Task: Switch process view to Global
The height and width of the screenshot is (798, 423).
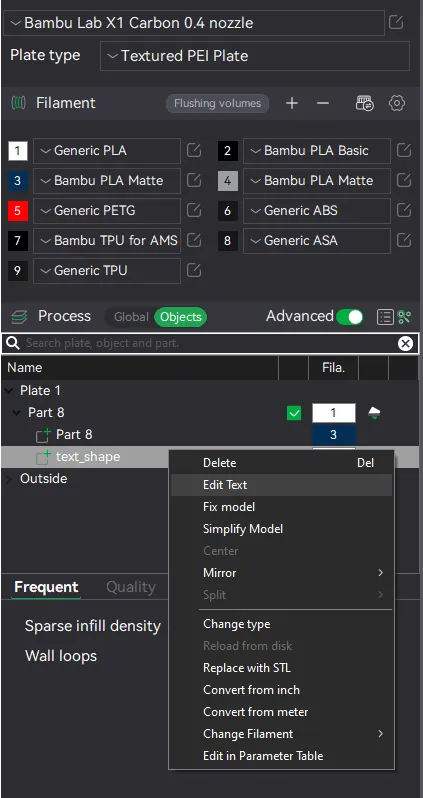Action: point(131,317)
